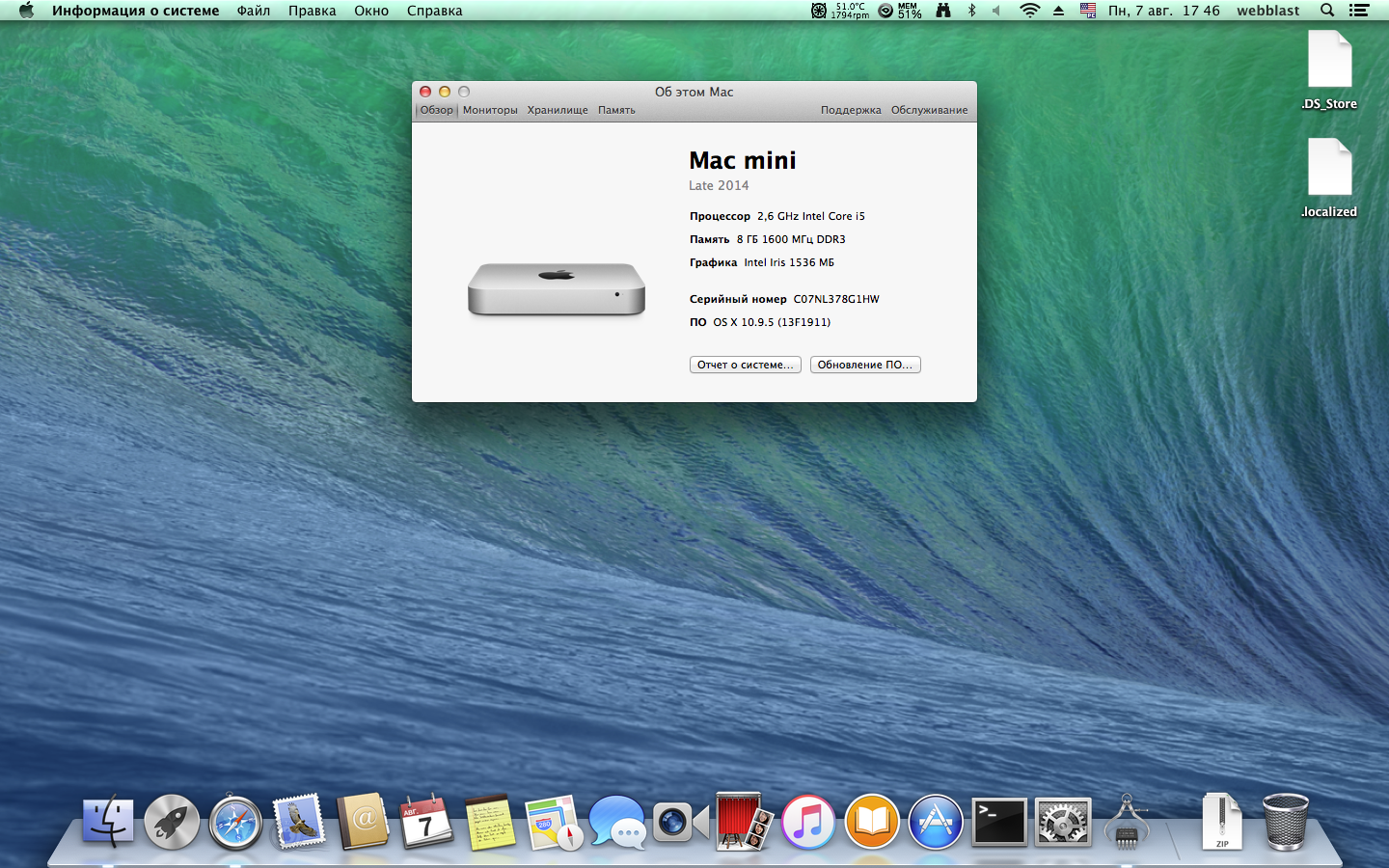The width and height of the screenshot is (1389, 868).
Task: Open System Preferences gear in dock
Action: pyautogui.click(x=1063, y=822)
